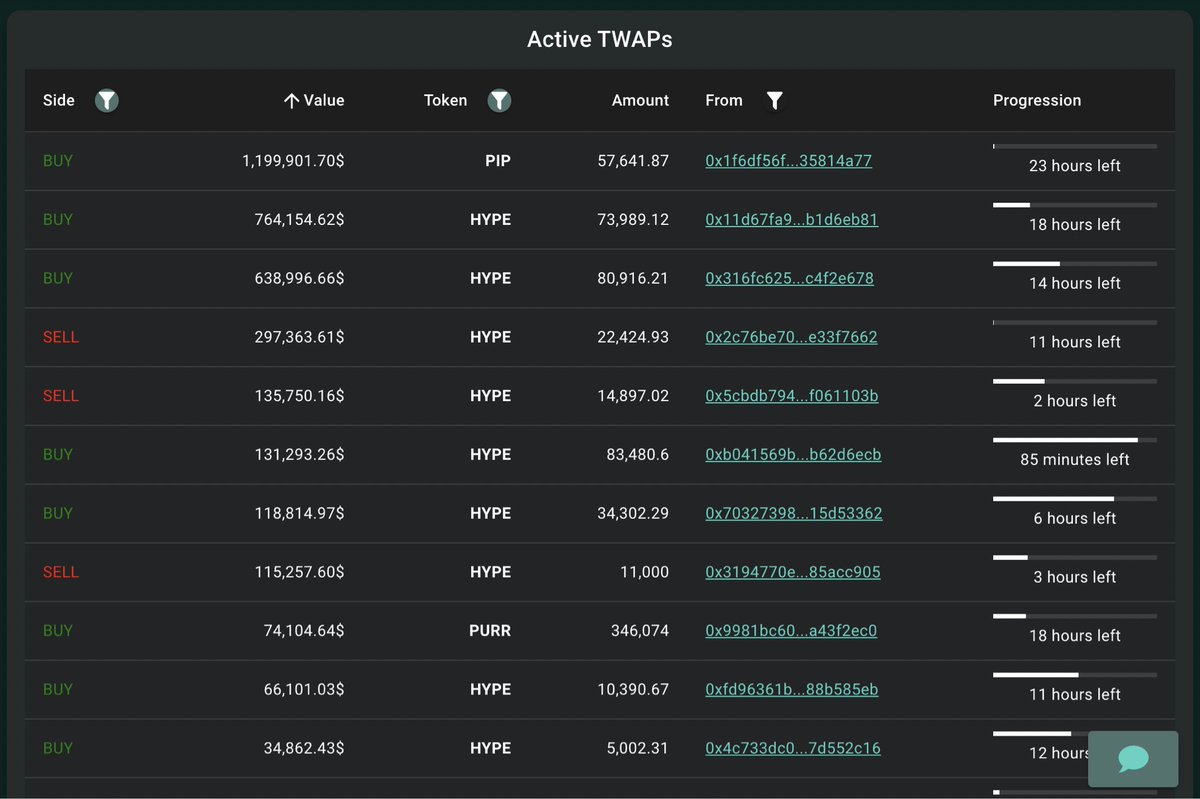Image resolution: width=1200 pixels, height=799 pixels.
Task: Click the Progression column header
Action: coord(1037,100)
